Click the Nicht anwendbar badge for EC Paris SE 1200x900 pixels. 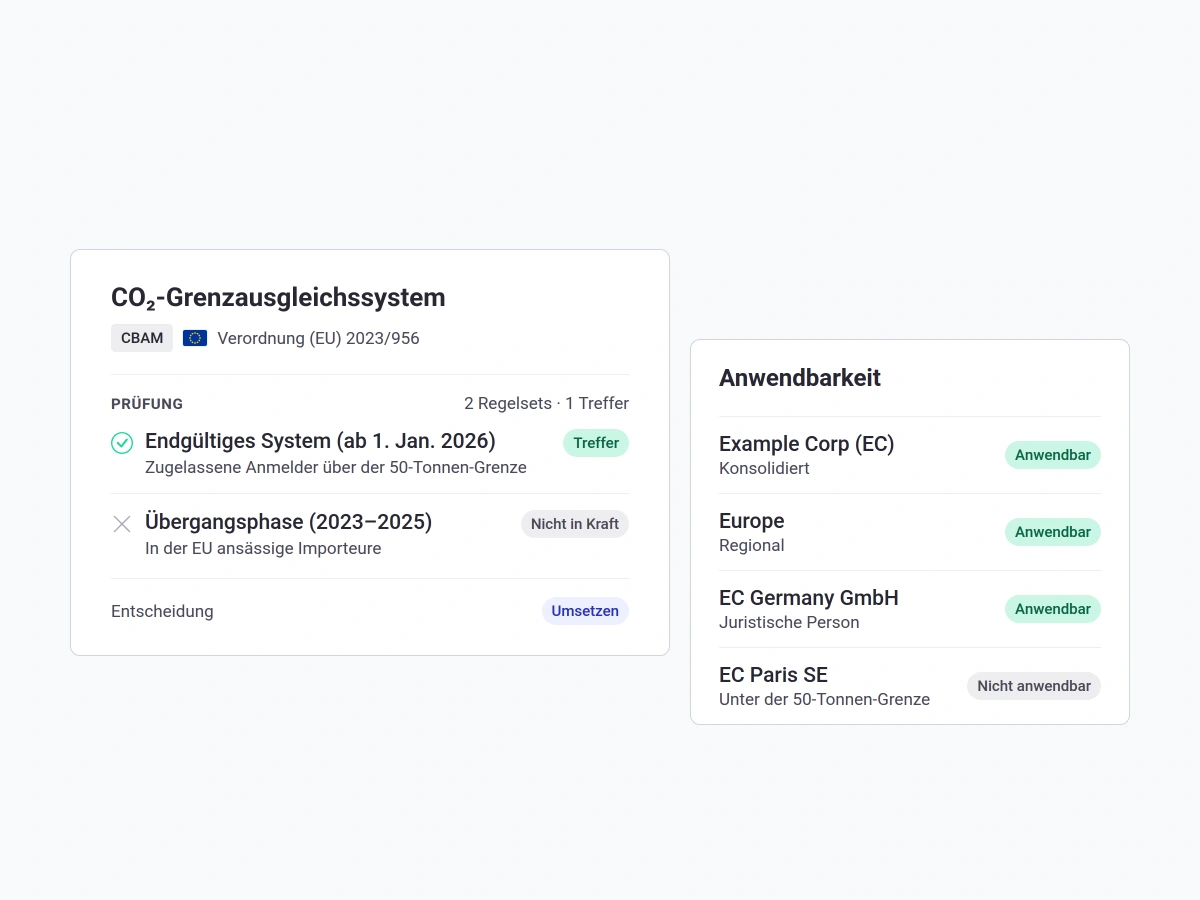point(1034,686)
